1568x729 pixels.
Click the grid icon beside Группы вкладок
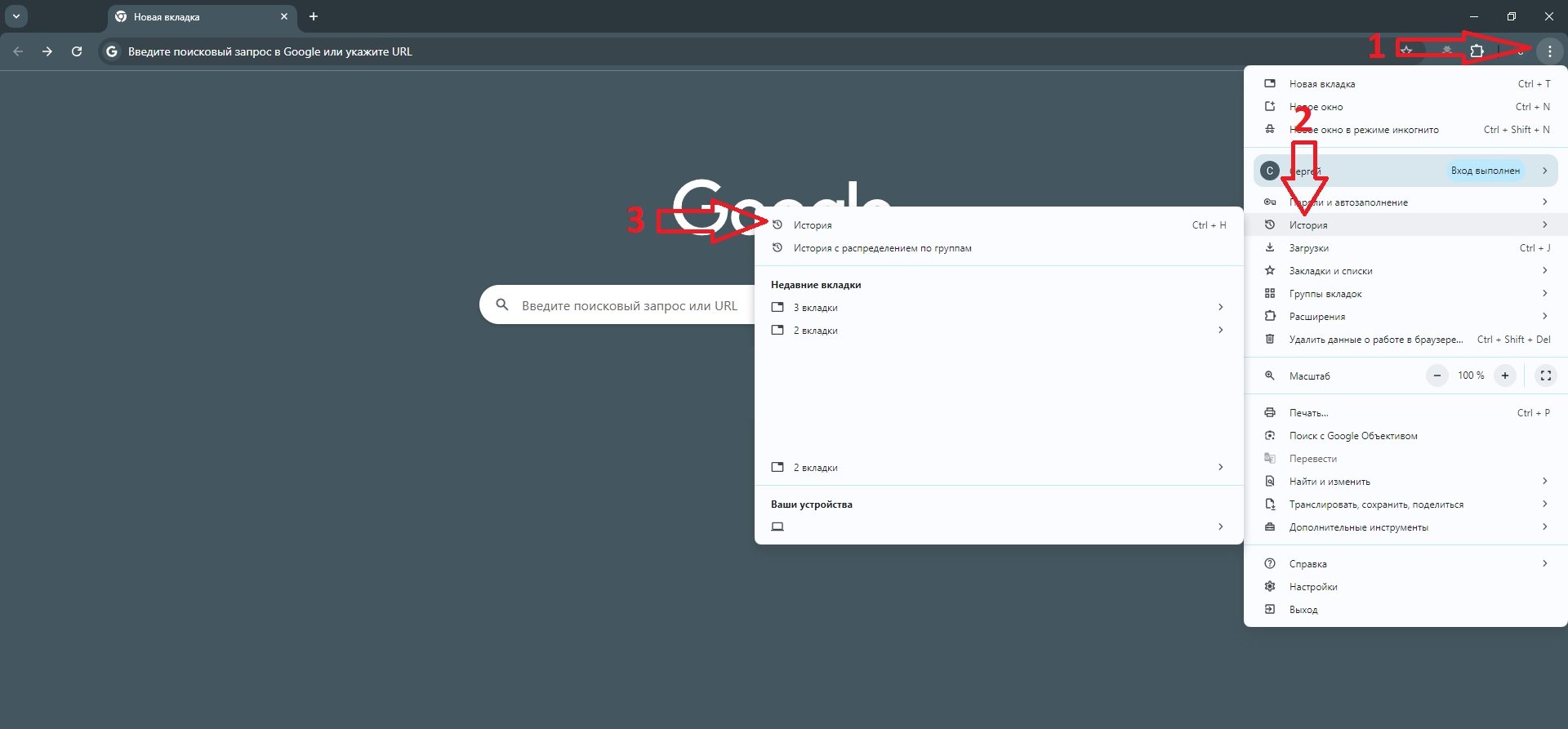point(1269,293)
